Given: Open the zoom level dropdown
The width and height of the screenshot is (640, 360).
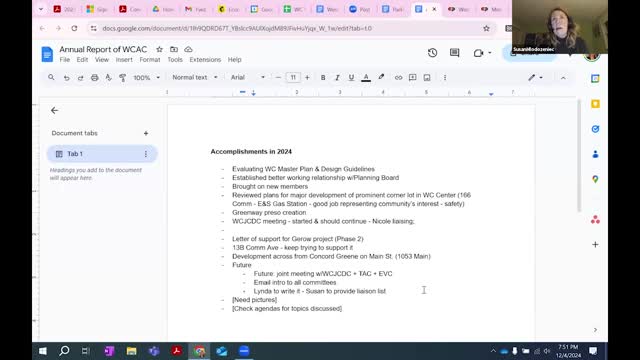Looking at the screenshot, I should coord(146,78).
